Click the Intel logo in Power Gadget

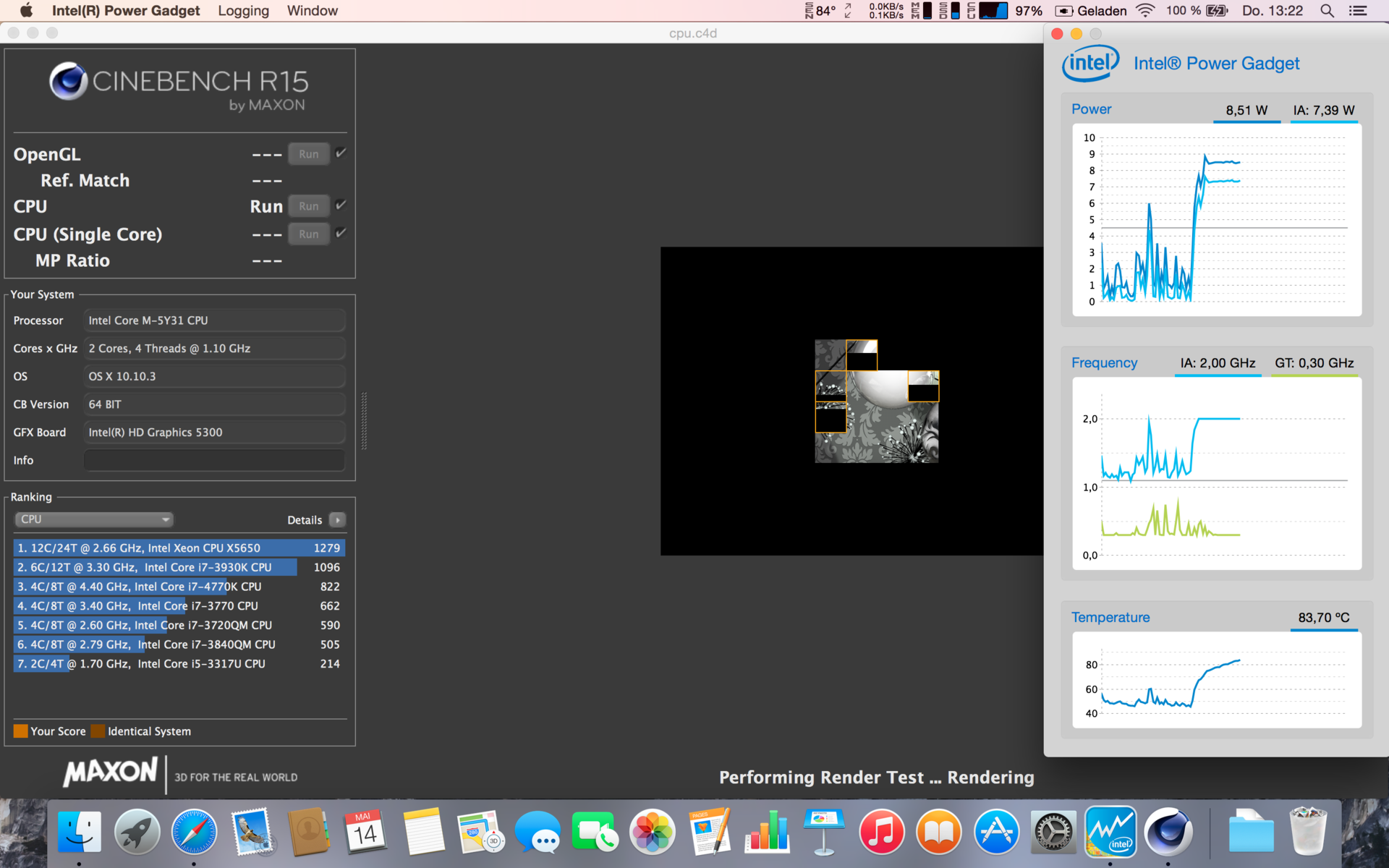pyautogui.click(x=1090, y=64)
